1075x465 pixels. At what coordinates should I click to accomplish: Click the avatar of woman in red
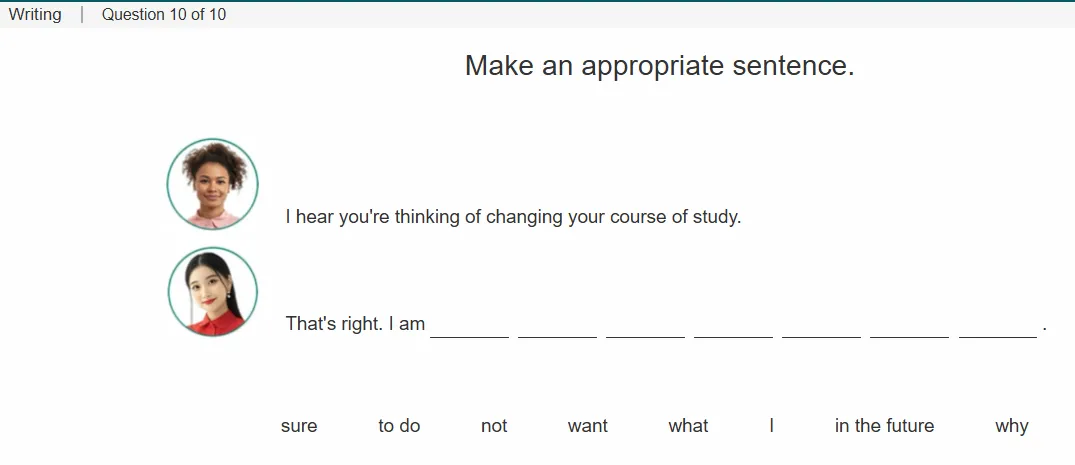coord(213,291)
